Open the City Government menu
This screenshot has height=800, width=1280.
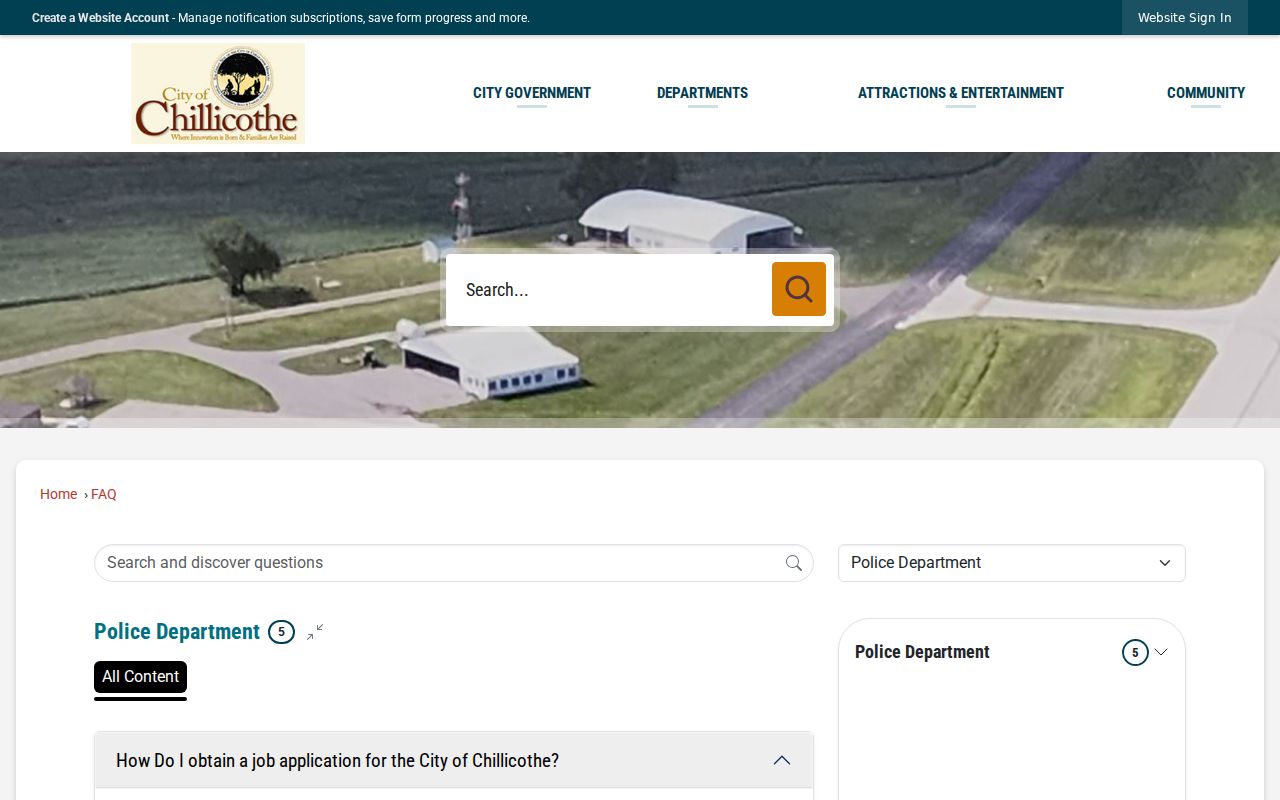click(x=532, y=93)
